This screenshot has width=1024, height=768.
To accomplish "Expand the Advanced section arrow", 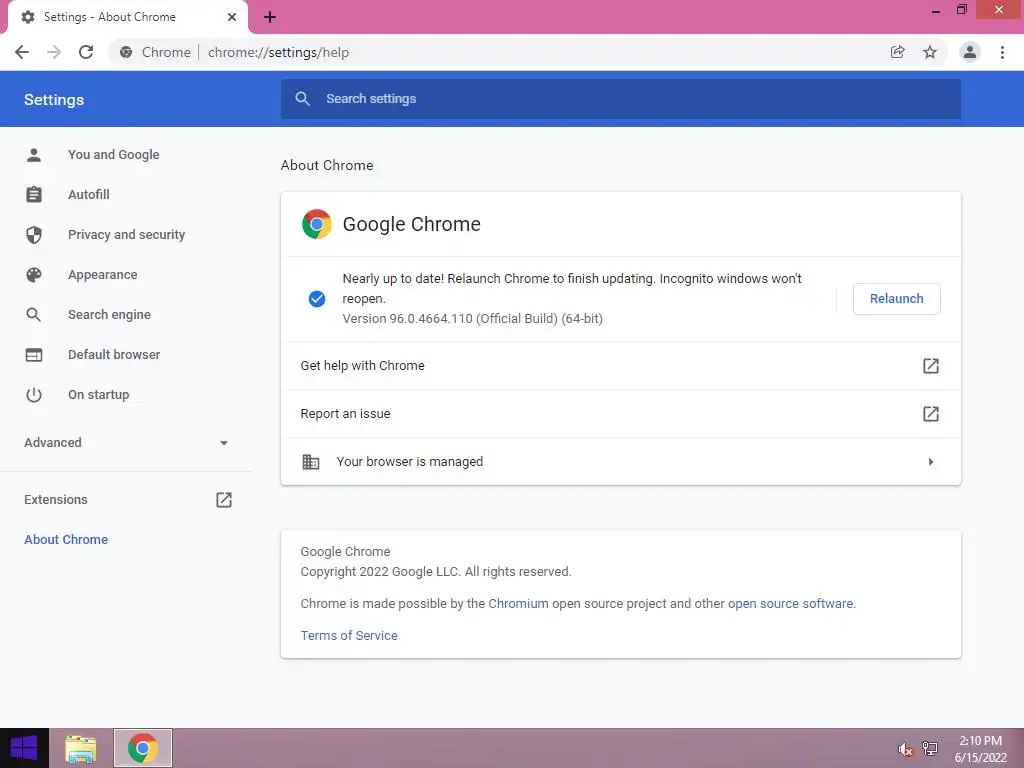I will 224,443.
